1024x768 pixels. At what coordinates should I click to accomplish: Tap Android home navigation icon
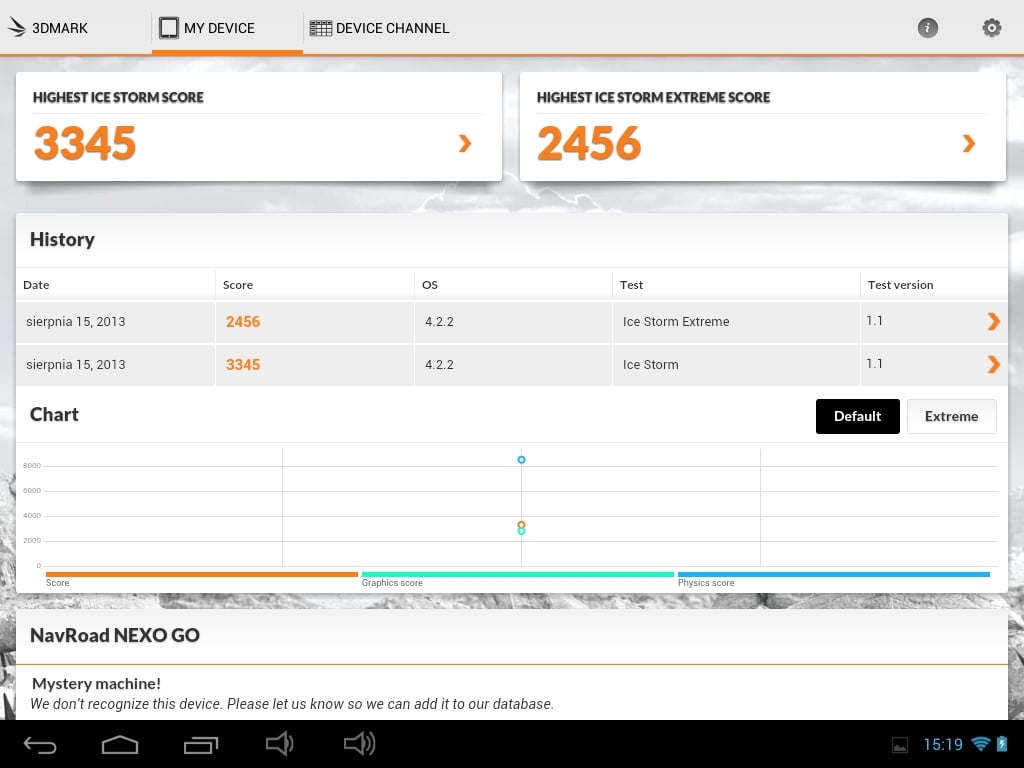tap(120, 744)
